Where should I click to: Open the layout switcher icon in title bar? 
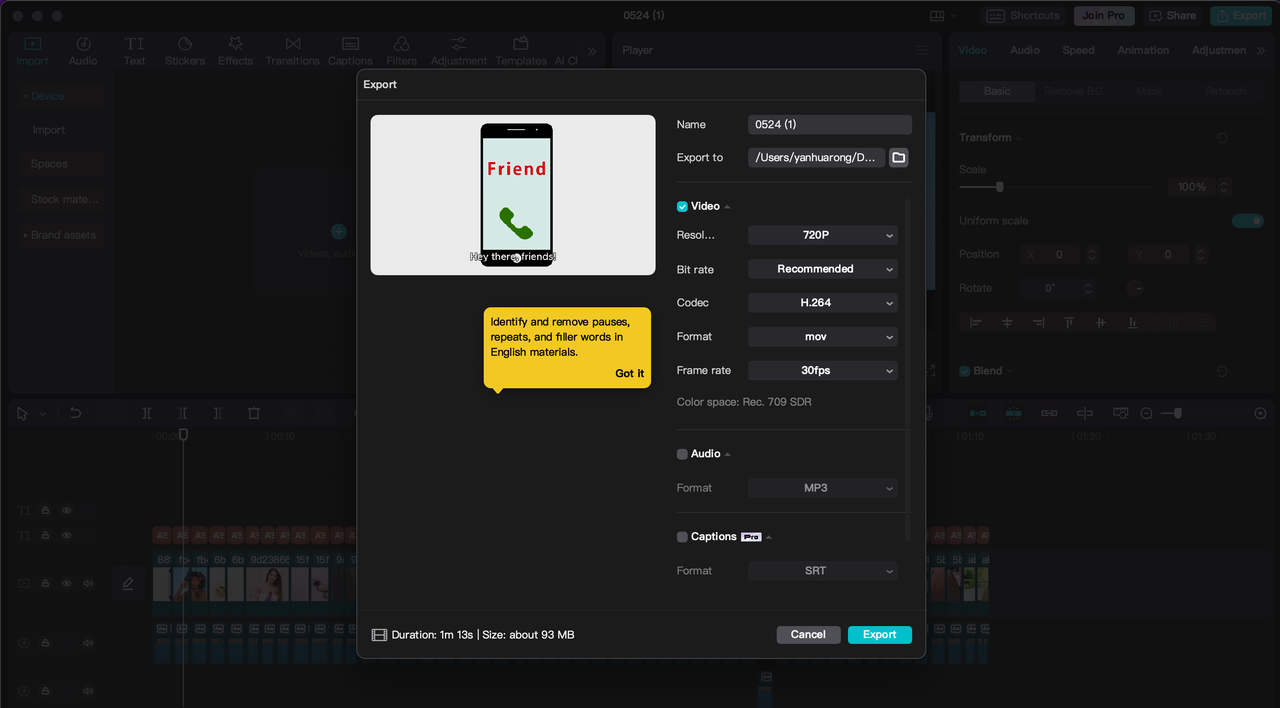point(937,16)
